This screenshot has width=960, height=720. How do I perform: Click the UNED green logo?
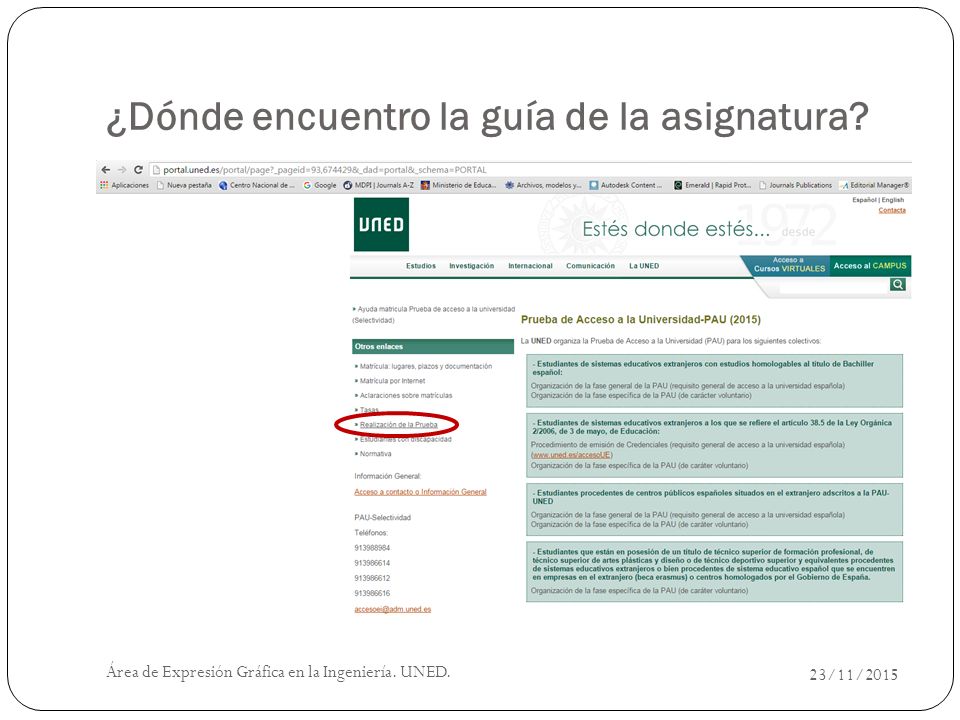[381, 224]
